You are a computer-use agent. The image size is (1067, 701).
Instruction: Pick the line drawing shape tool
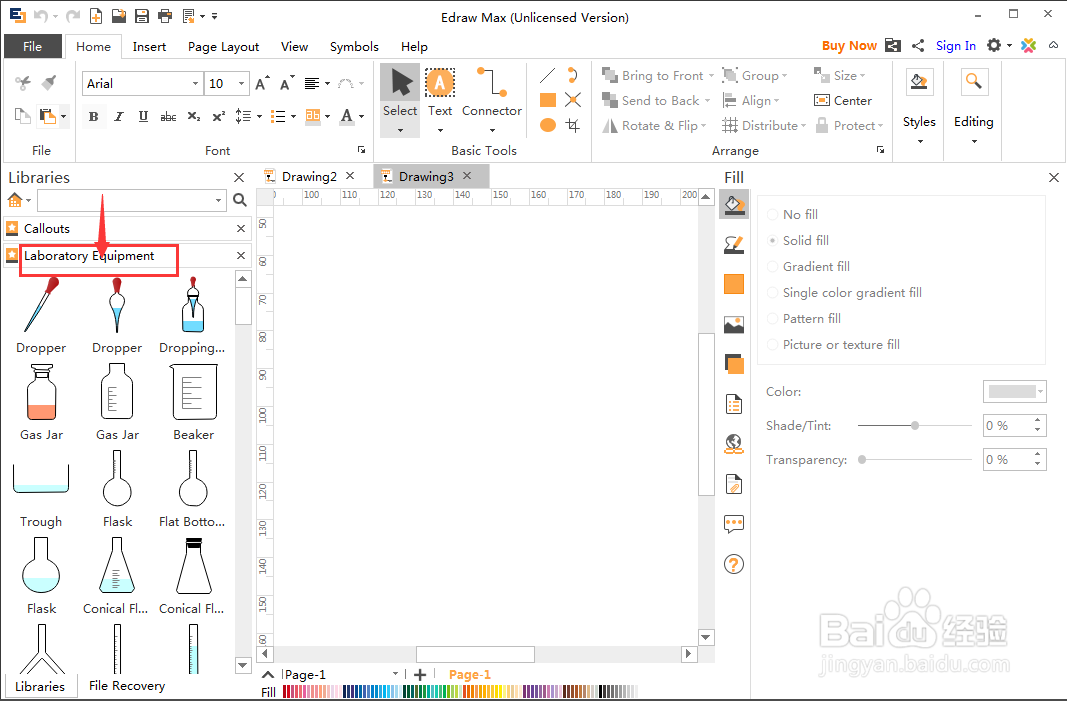pos(547,75)
